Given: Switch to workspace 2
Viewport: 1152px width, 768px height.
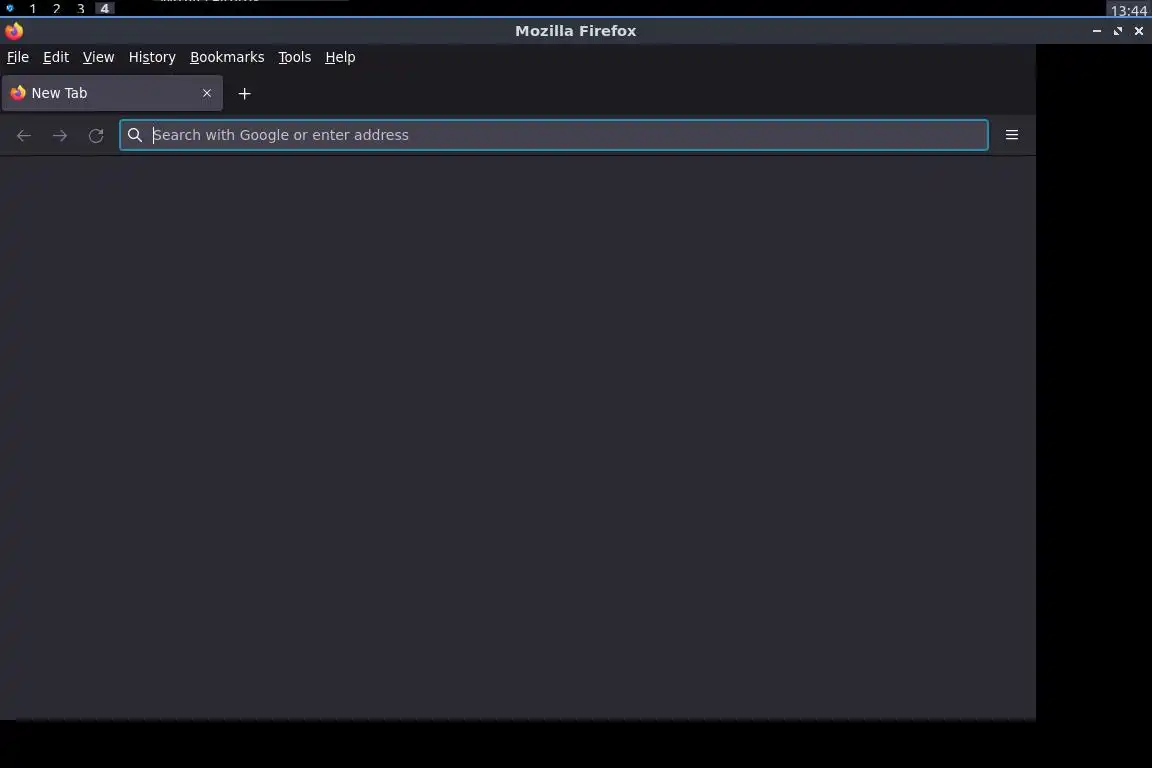Looking at the screenshot, I should click(x=57, y=9).
